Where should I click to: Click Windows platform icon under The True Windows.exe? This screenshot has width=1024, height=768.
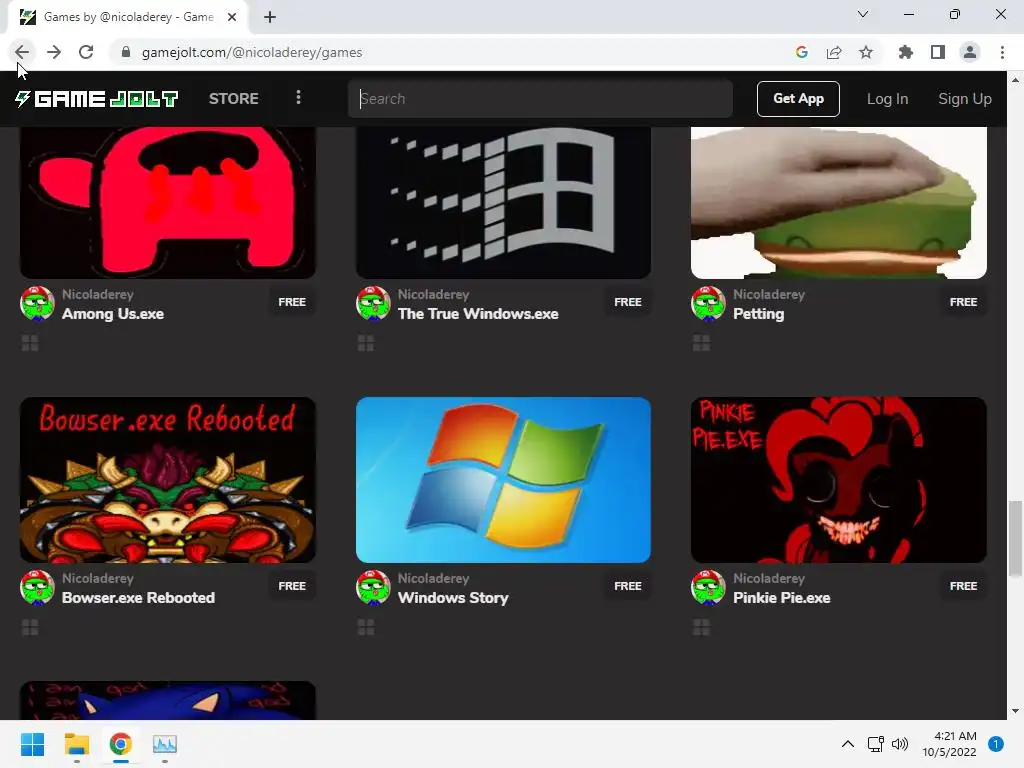[x=366, y=344]
